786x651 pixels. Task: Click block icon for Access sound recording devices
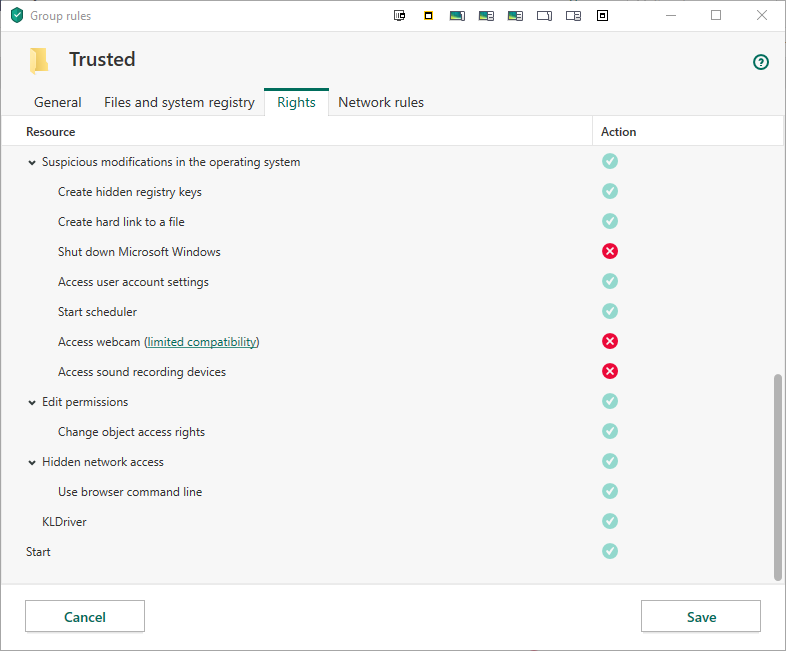(x=610, y=371)
